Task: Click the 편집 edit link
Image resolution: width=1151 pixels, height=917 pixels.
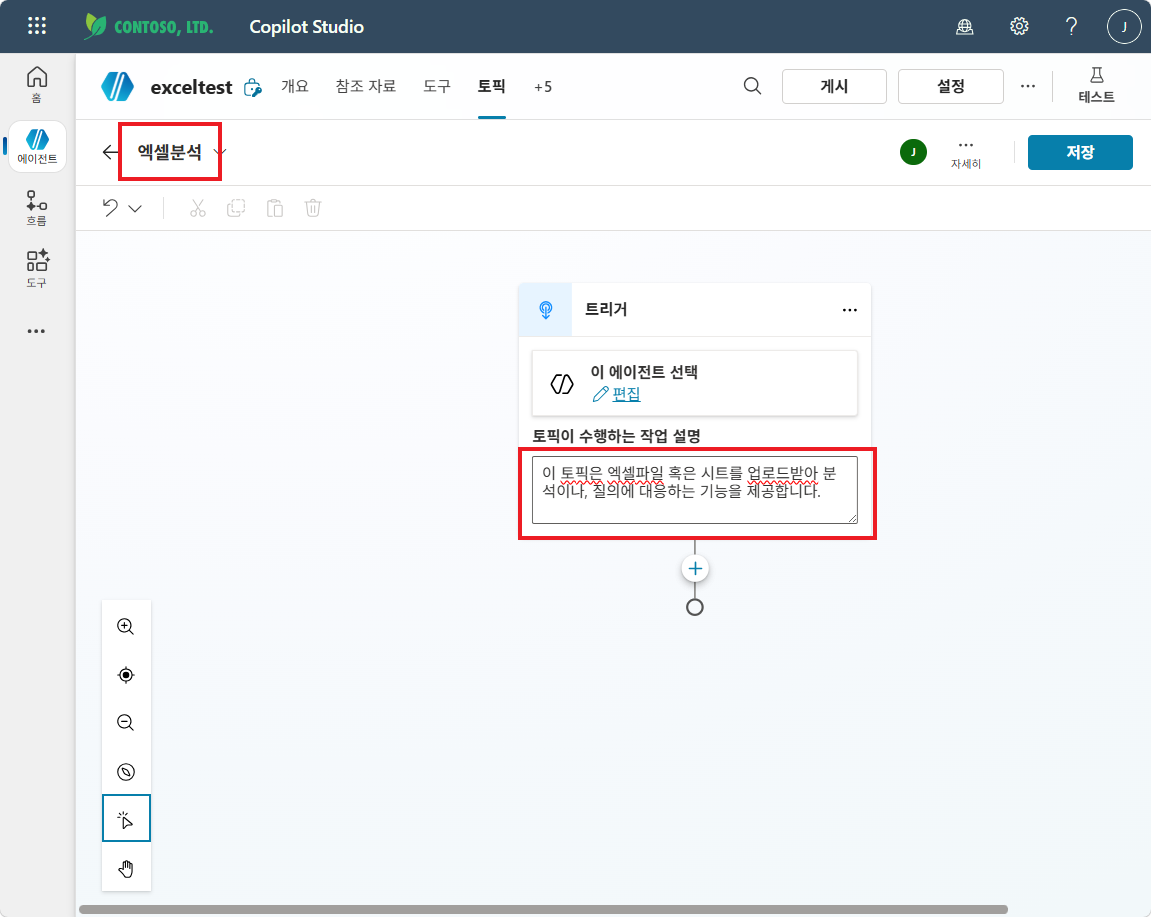Action: [625, 394]
